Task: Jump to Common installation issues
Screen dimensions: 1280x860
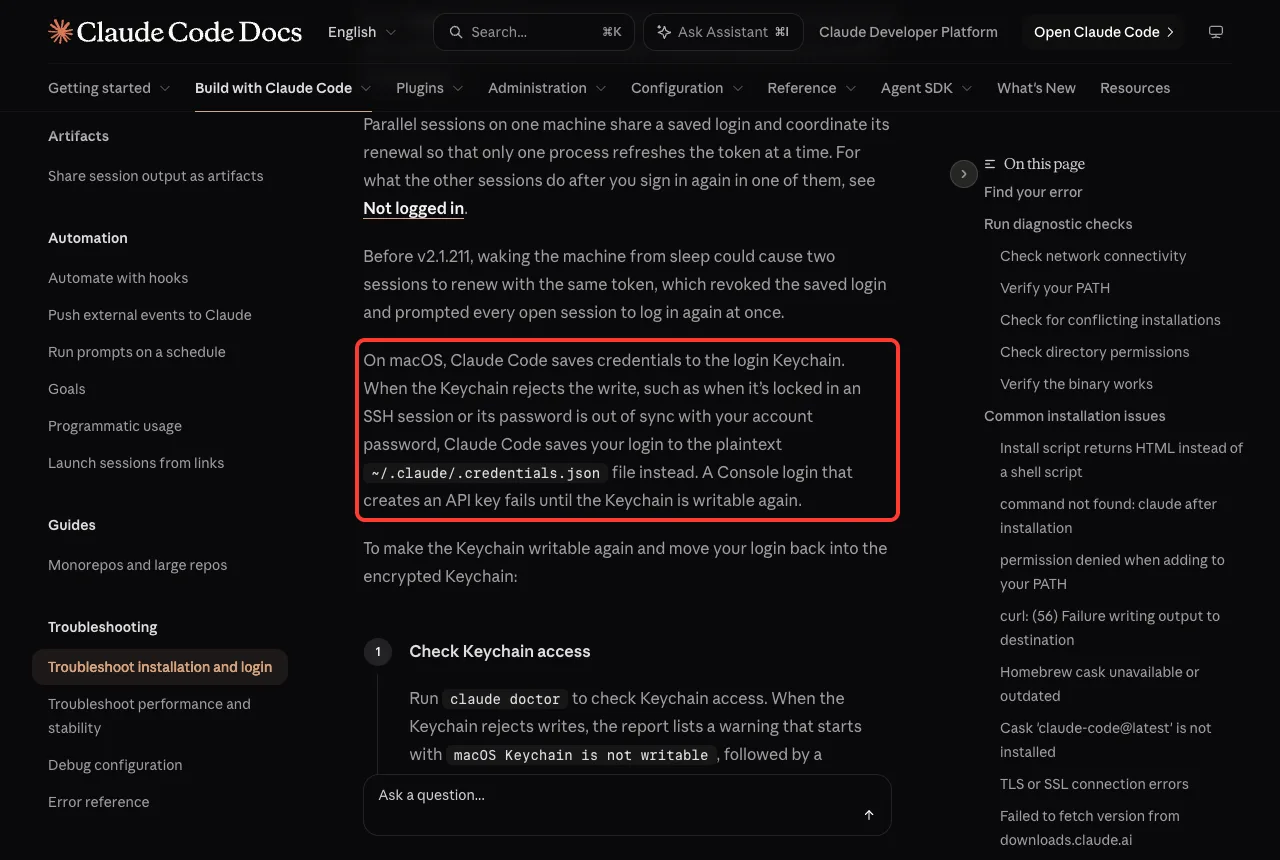Action: pyautogui.click(x=1075, y=416)
